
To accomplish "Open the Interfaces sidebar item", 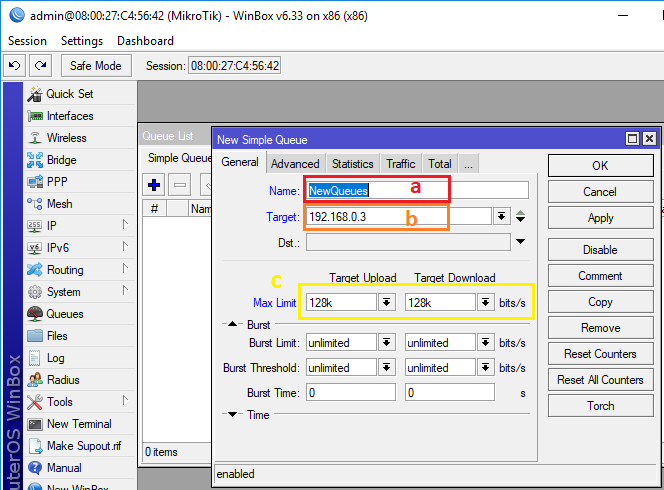I will click(80, 116).
